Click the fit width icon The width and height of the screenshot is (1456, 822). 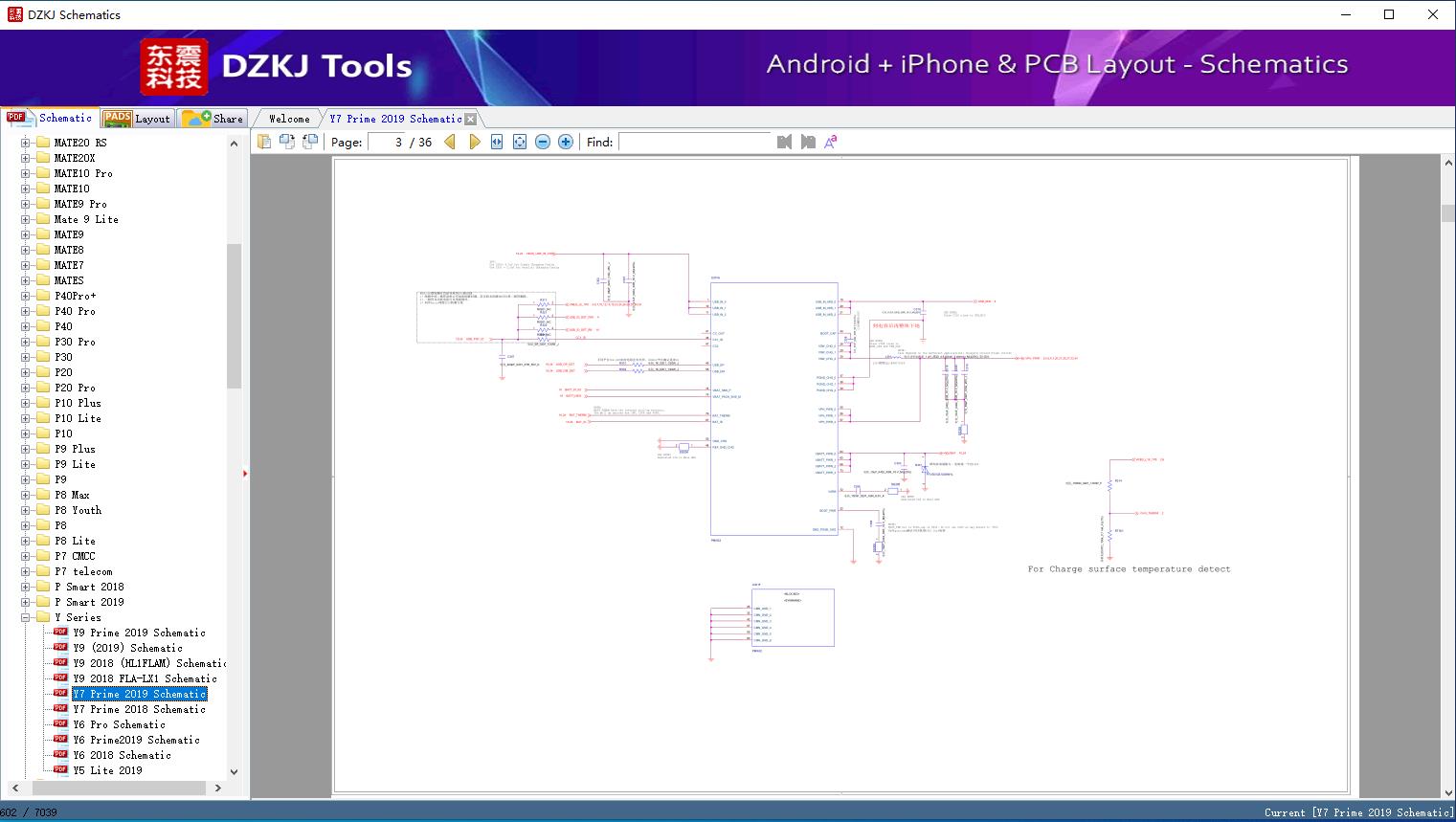pyautogui.click(x=497, y=142)
